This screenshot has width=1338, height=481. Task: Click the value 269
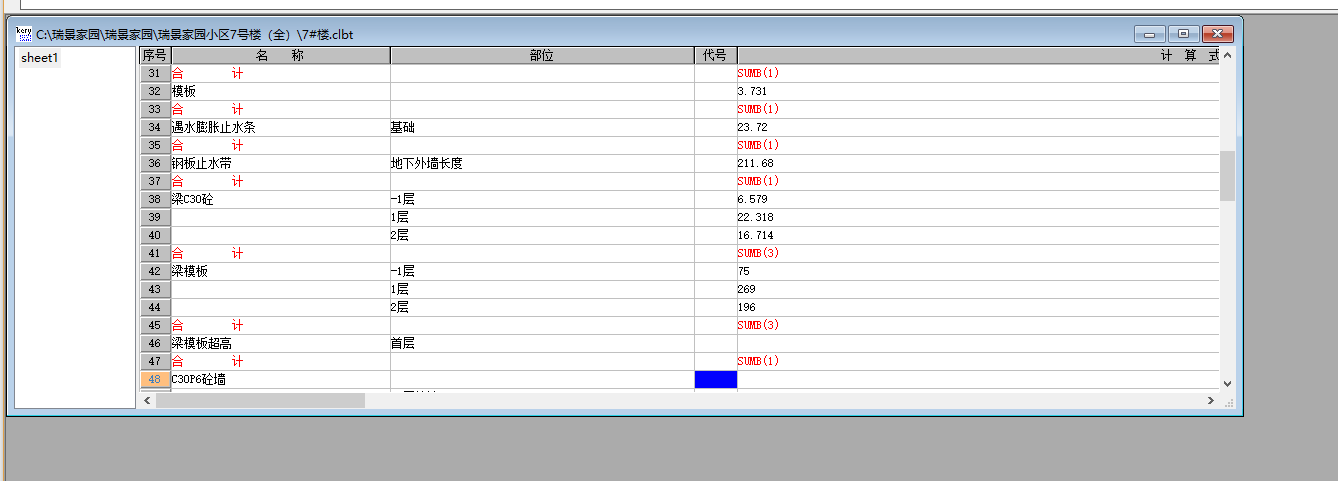point(747,290)
